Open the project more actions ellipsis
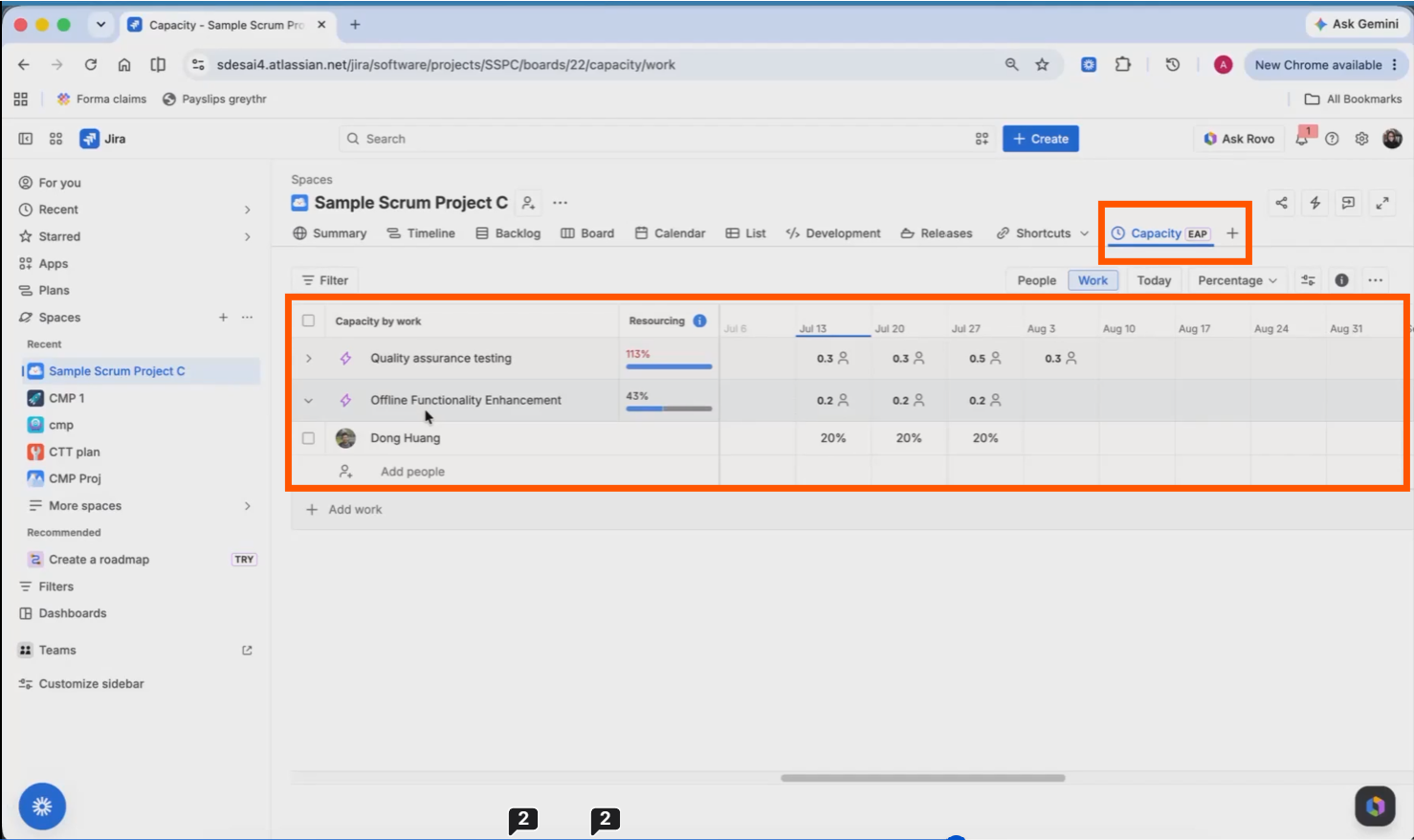1414x840 pixels. click(x=561, y=203)
